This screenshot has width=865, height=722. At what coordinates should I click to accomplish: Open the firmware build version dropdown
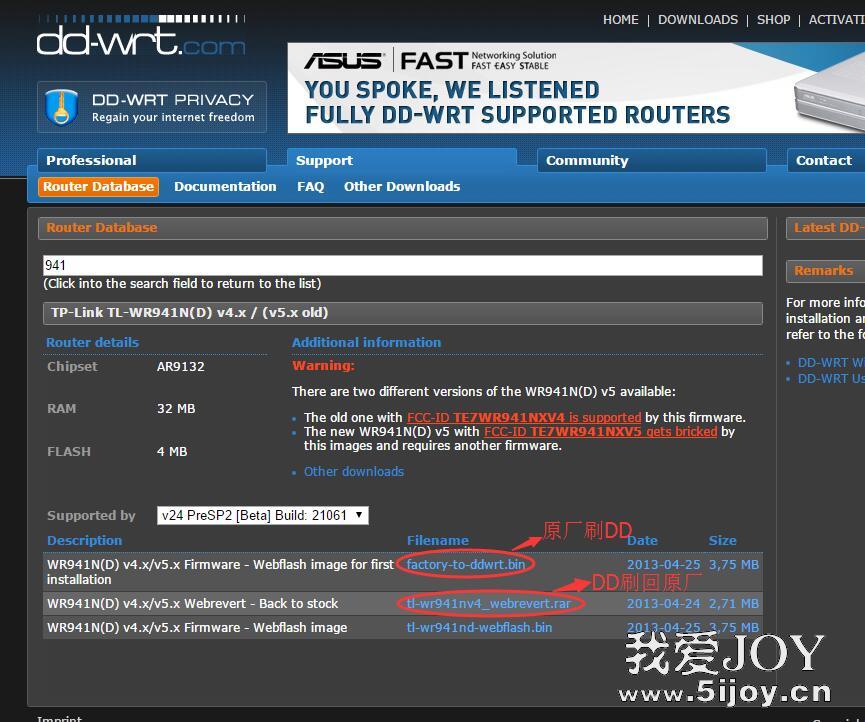(263, 515)
